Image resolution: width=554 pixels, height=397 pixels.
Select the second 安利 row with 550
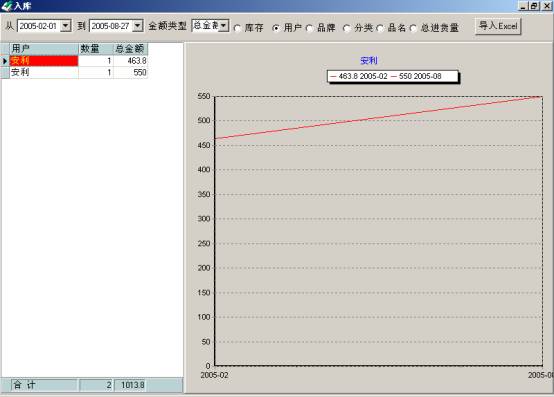tap(78, 72)
